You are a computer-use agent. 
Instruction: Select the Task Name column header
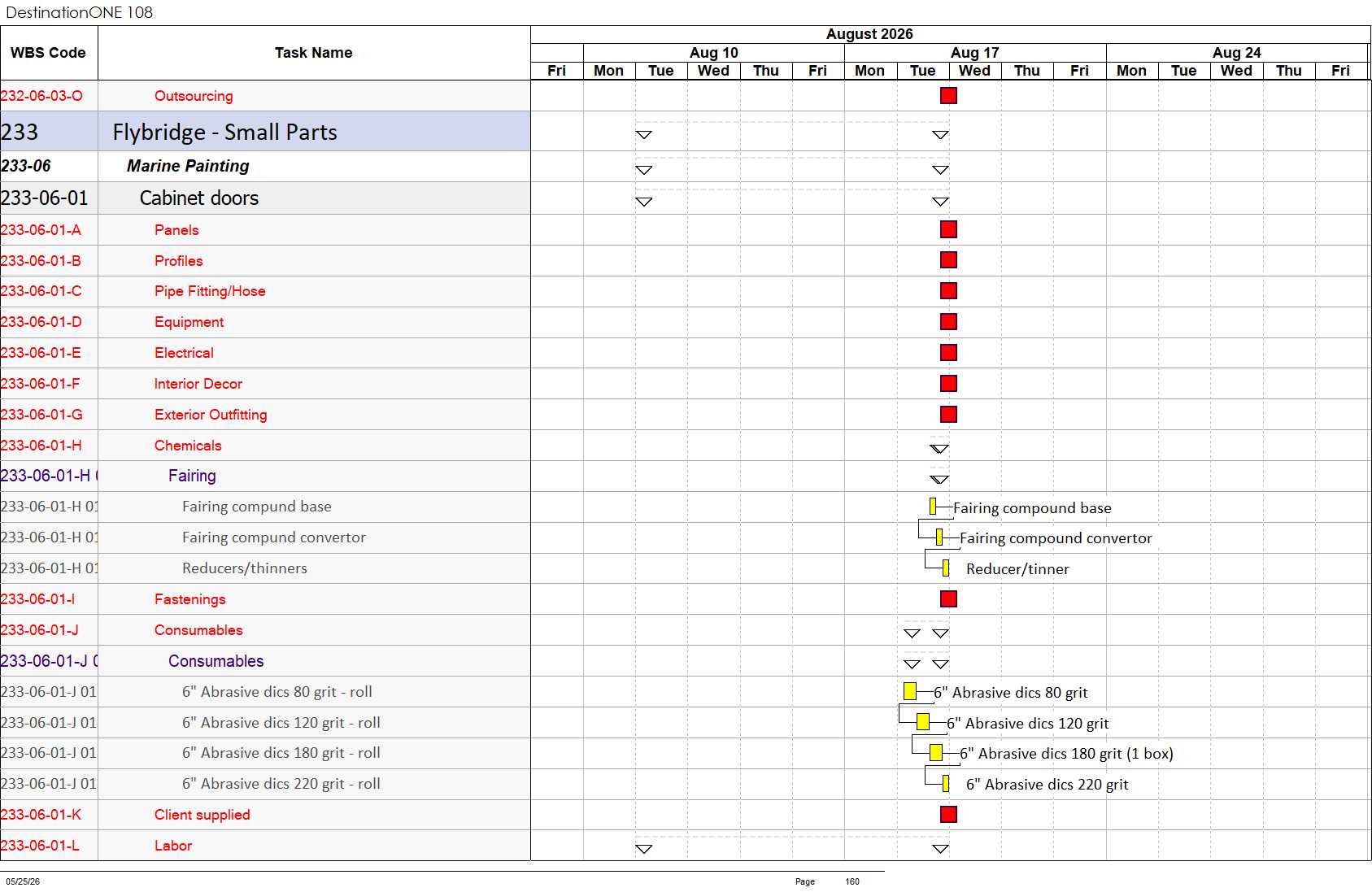point(314,53)
